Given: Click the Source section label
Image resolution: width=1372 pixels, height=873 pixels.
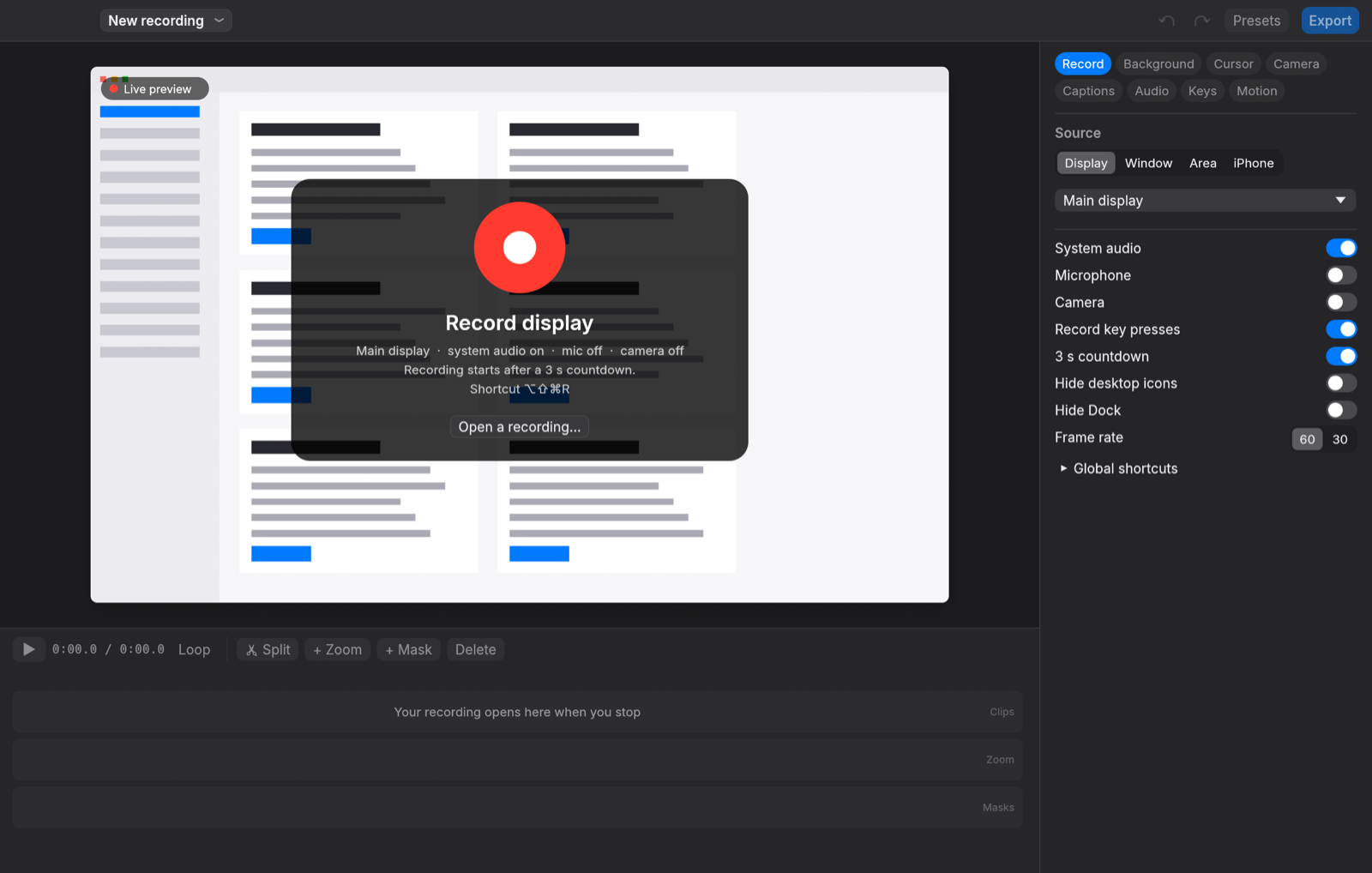Looking at the screenshot, I should (1078, 133).
